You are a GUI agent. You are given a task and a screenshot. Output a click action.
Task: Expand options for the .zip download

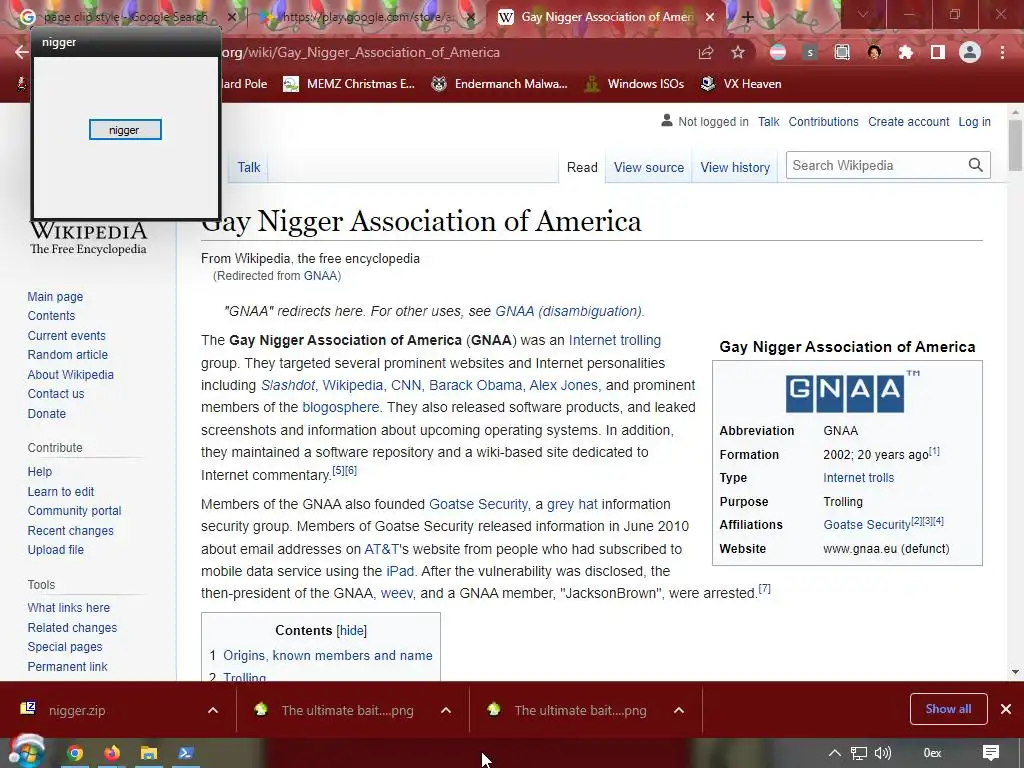[x=213, y=711]
